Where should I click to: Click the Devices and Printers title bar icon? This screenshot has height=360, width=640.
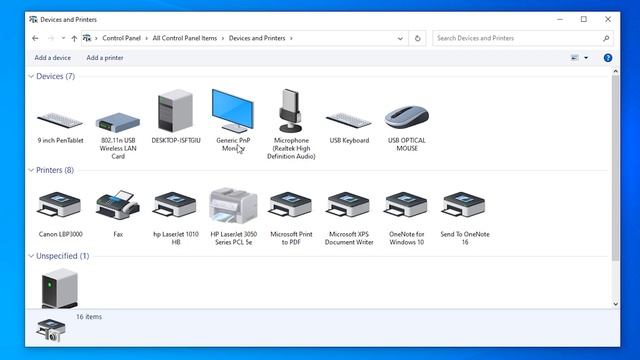click(x=33, y=19)
